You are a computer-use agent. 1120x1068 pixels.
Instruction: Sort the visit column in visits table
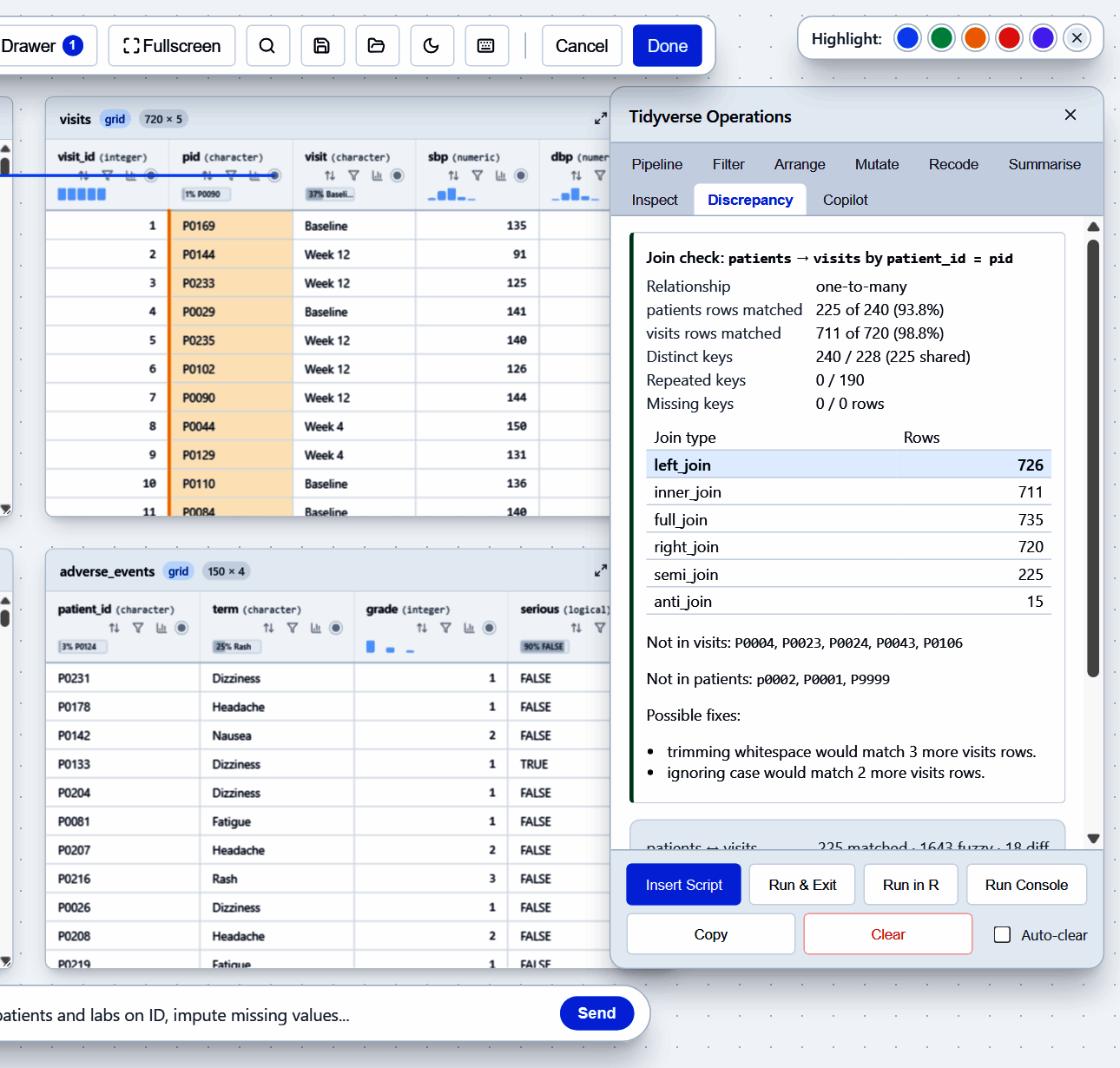(x=330, y=175)
